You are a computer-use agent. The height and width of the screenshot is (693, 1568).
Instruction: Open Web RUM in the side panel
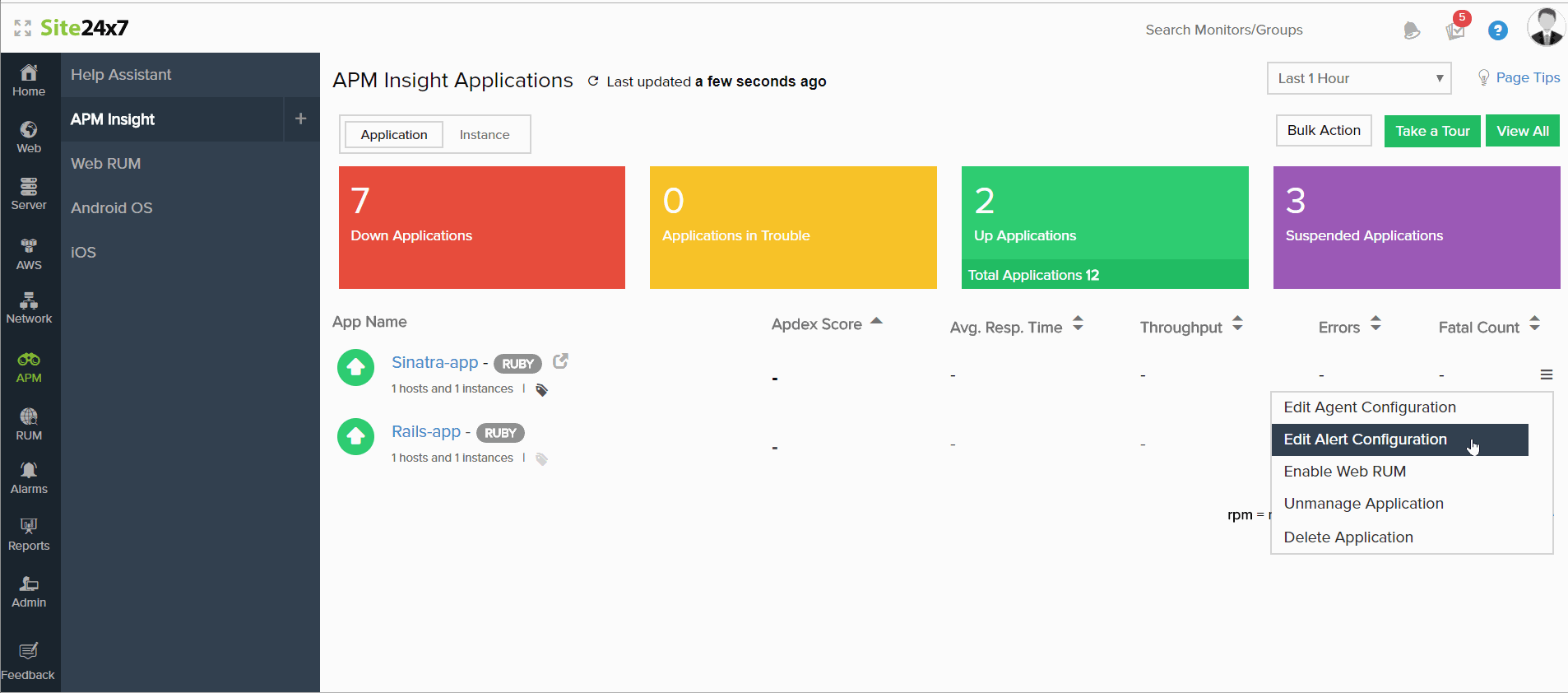pyautogui.click(x=190, y=164)
